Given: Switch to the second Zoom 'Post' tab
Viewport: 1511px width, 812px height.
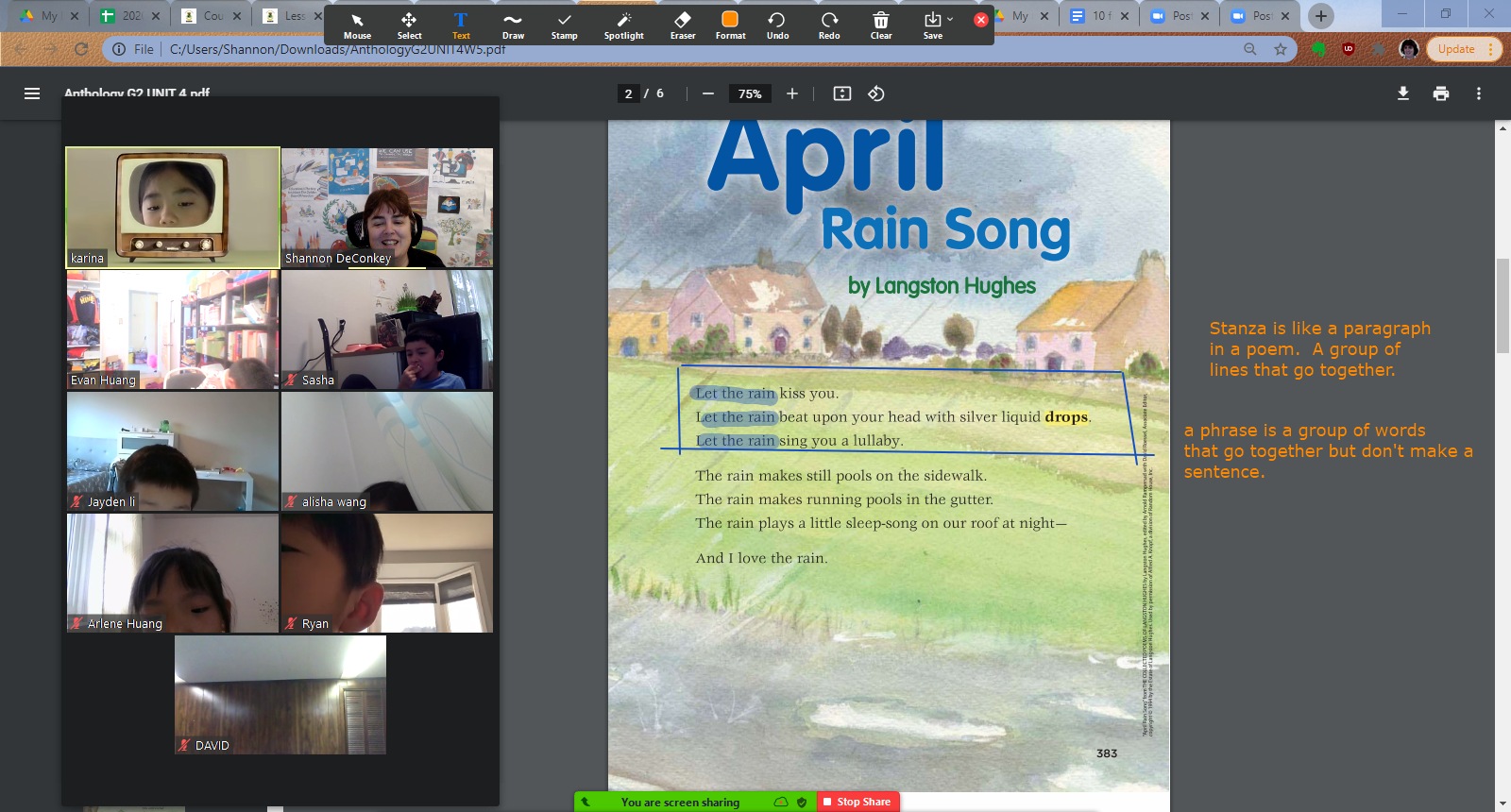Looking at the screenshot, I should tap(1260, 16).
